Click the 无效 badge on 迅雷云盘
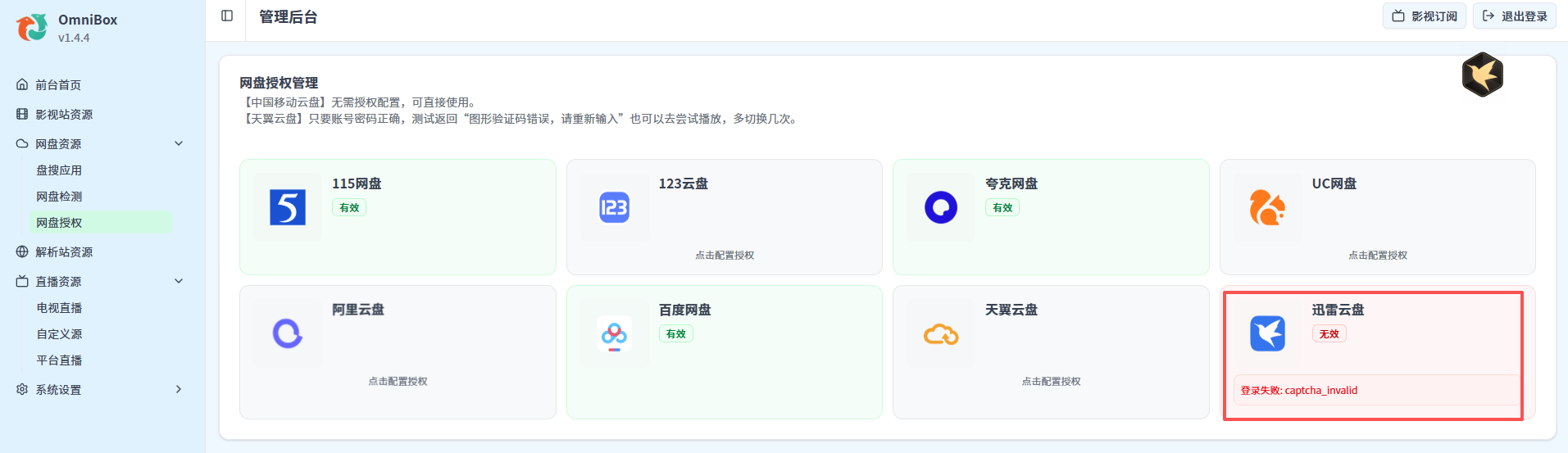The width and height of the screenshot is (1568, 453). 1329,333
